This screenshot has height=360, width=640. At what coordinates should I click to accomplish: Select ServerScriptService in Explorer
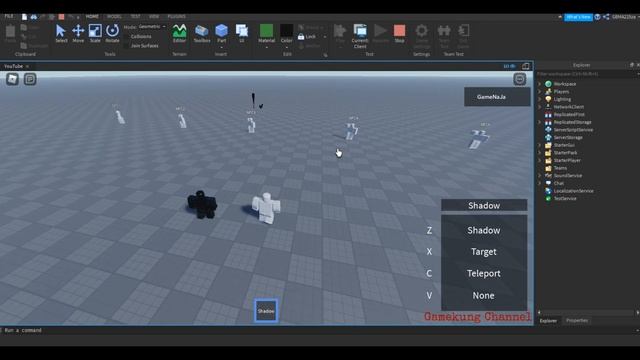tap(573, 130)
